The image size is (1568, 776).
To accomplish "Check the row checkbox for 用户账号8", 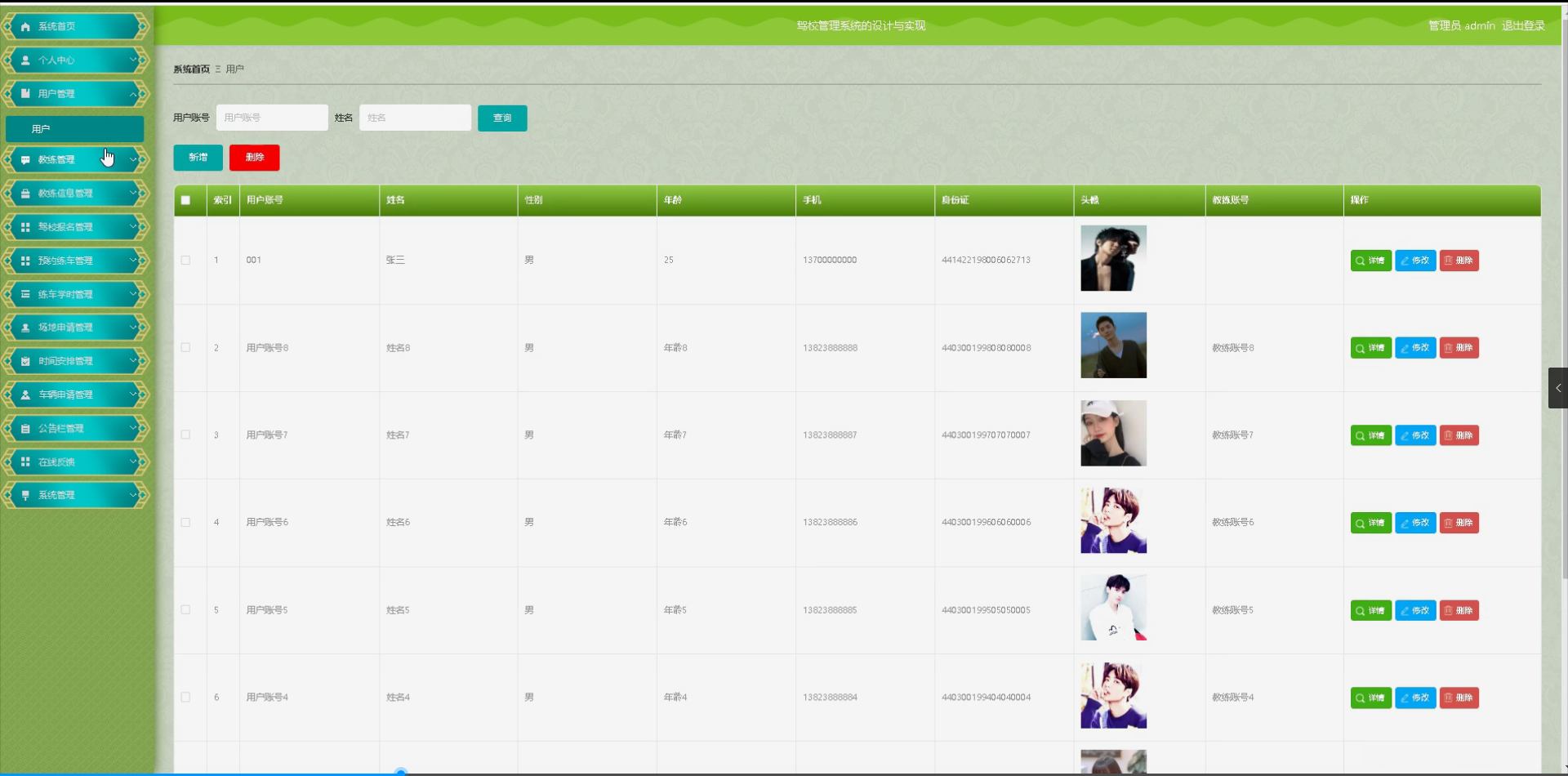I will [185, 348].
